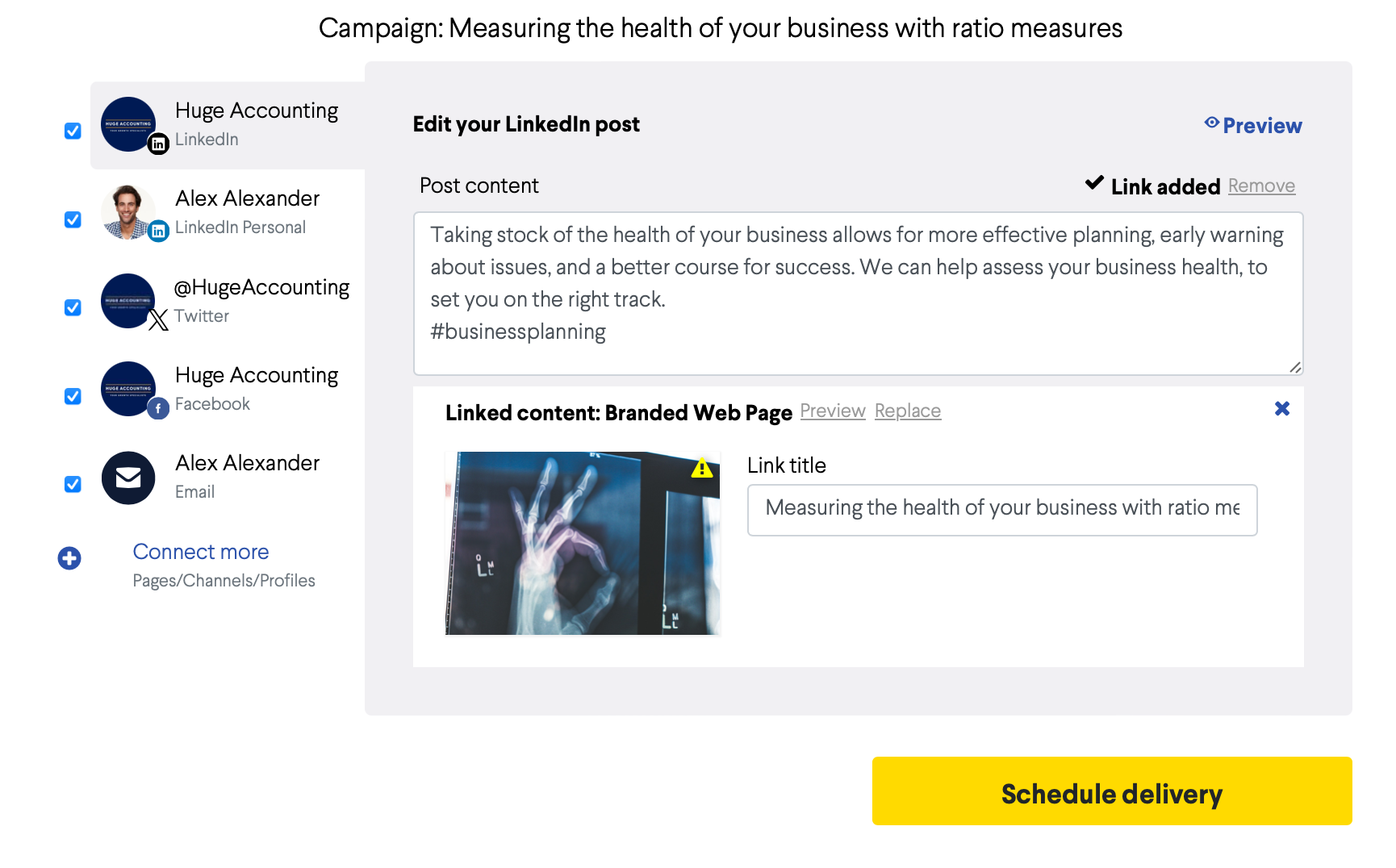Click the Alex Alexander email envelope icon
Image resolution: width=1396 pixels, height=868 pixels.
pos(128,478)
